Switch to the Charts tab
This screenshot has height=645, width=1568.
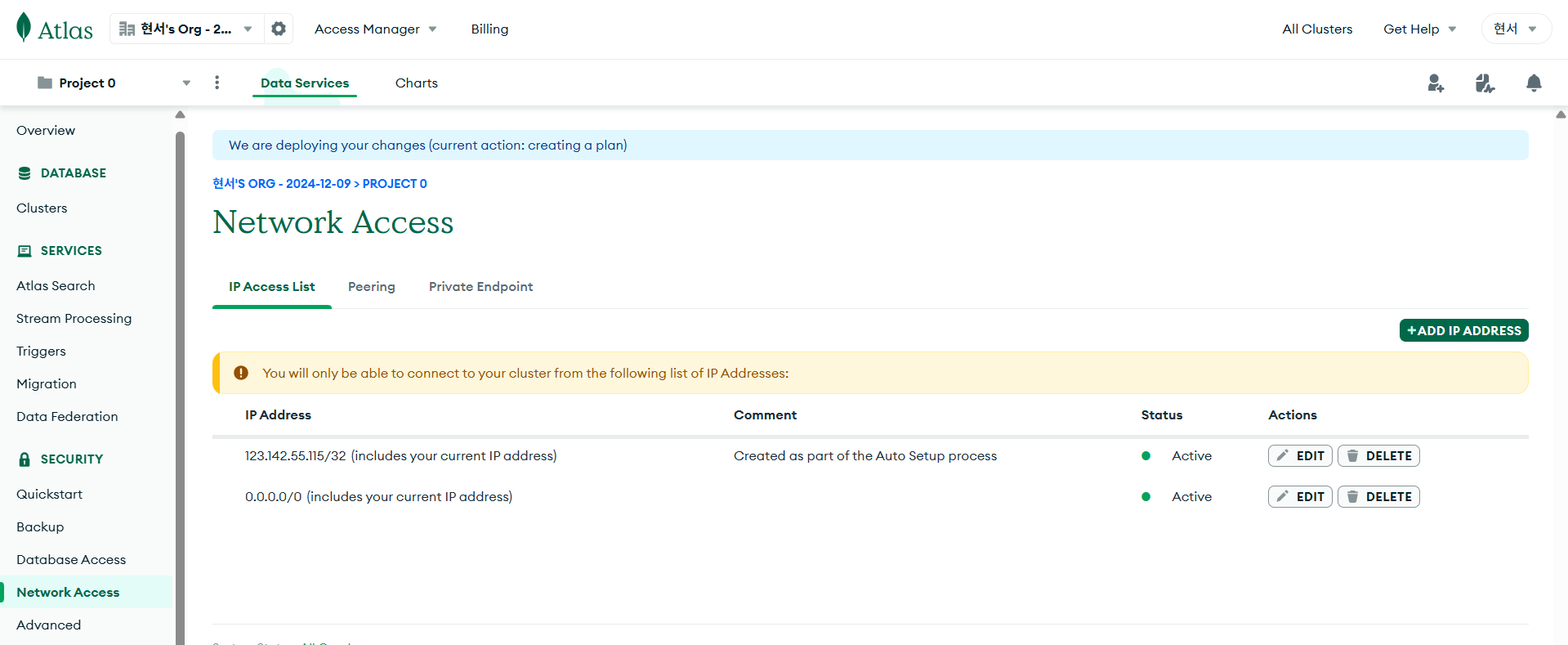(x=417, y=83)
